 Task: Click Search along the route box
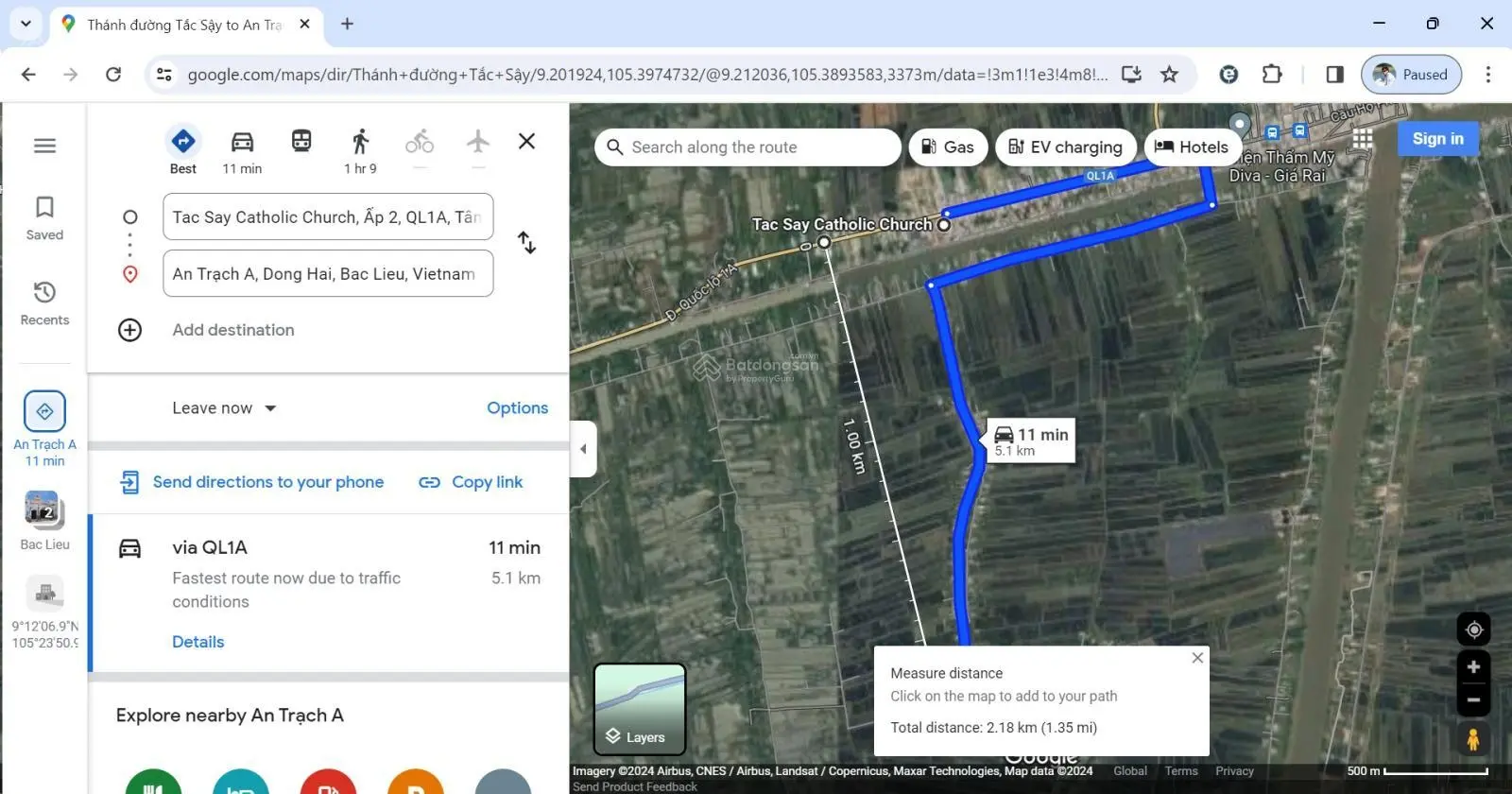coord(747,147)
